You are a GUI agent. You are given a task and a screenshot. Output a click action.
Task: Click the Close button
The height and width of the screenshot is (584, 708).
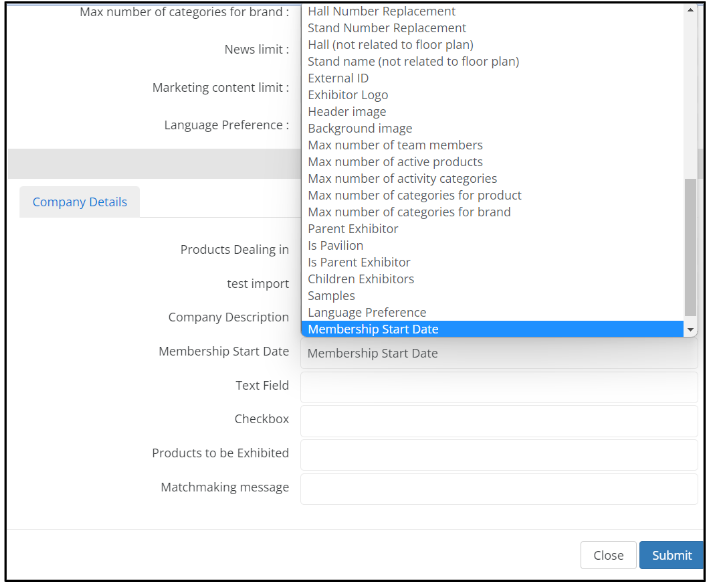608,555
